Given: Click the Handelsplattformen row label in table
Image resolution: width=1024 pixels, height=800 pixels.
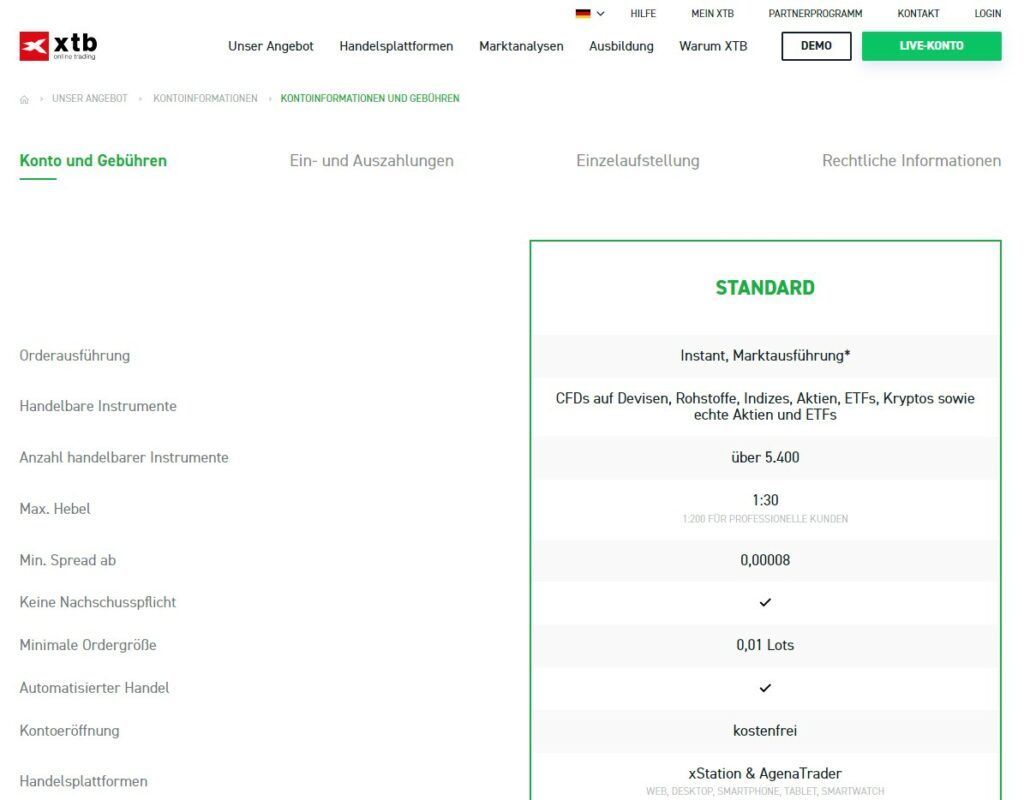Looking at the screenshot, I should pos(83,781).
